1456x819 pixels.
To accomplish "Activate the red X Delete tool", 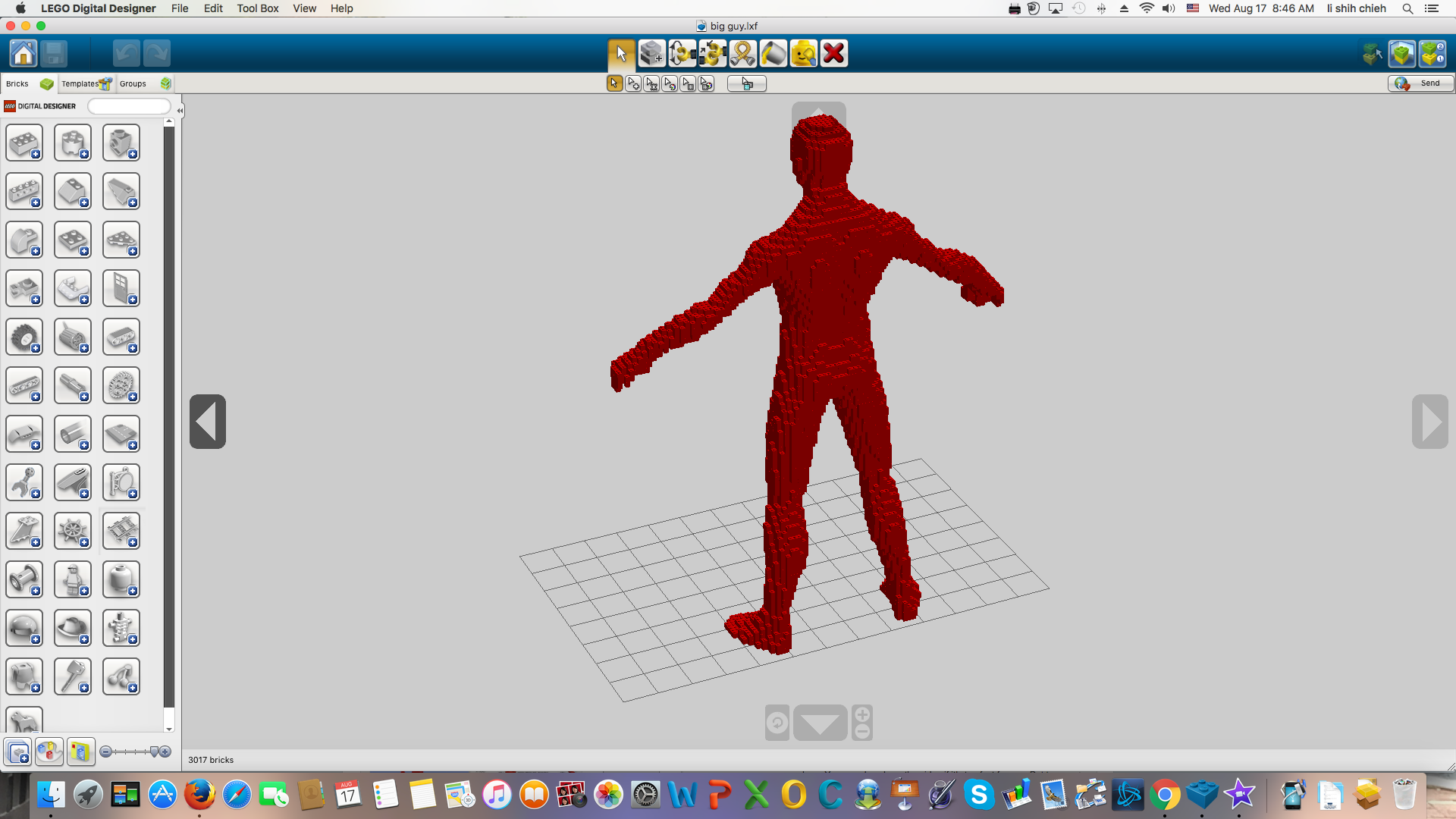I will point(833,54).
